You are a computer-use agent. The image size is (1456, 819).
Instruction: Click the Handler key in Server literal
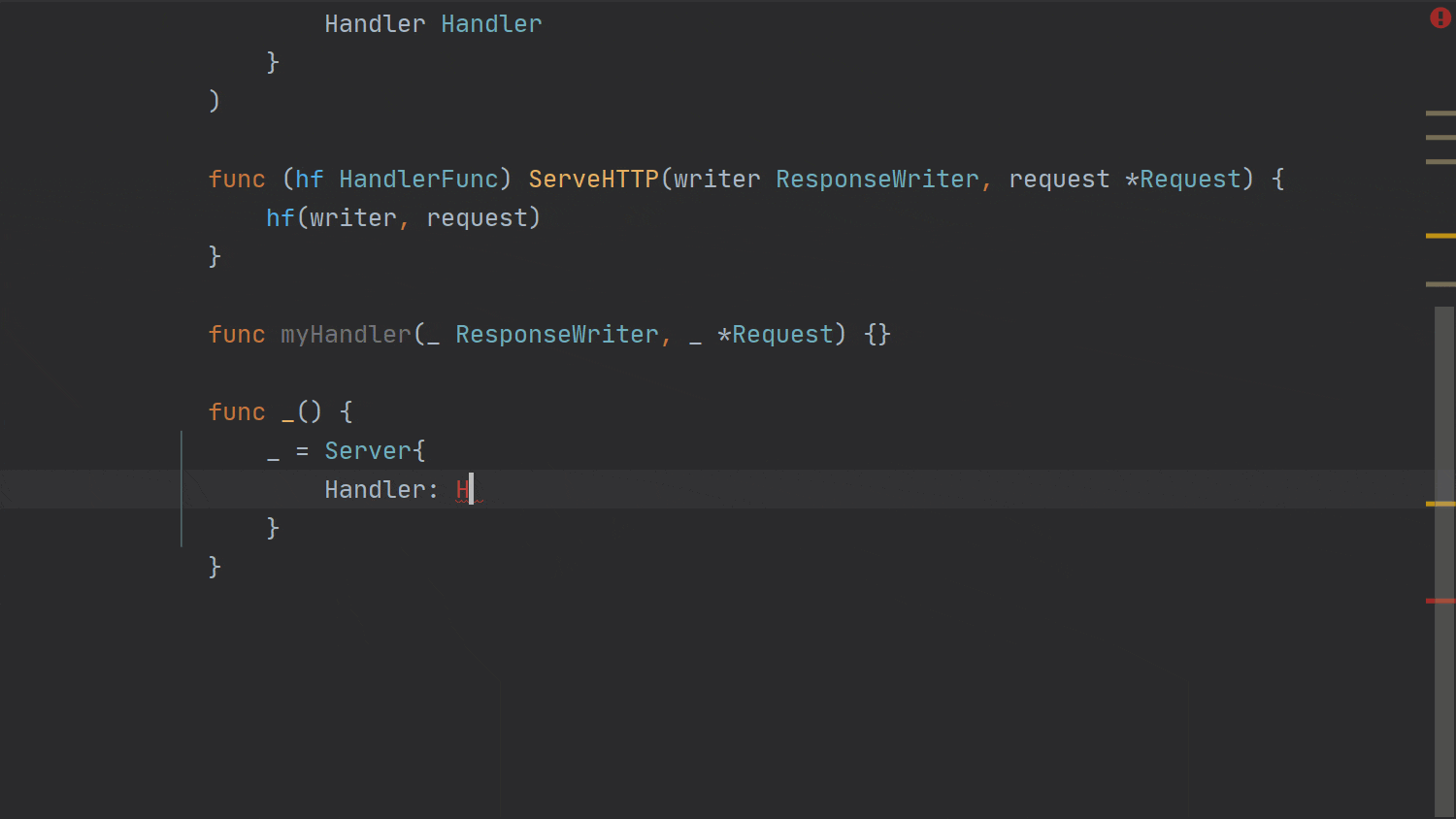[374, 490]
